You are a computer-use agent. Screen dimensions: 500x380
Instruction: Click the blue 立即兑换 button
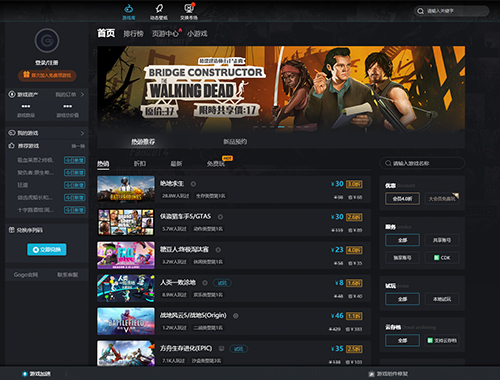click(x=47, y=249)
